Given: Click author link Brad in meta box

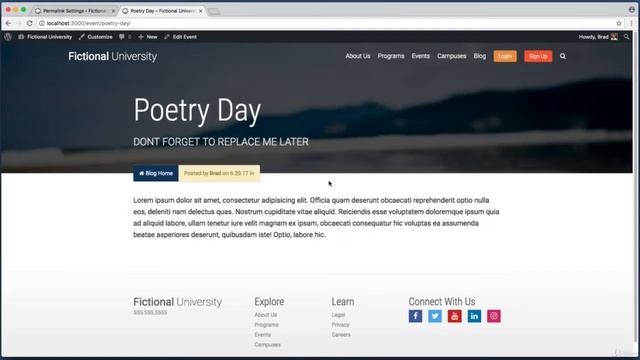Looking at the screenshot, I should (x=215, y=173).
